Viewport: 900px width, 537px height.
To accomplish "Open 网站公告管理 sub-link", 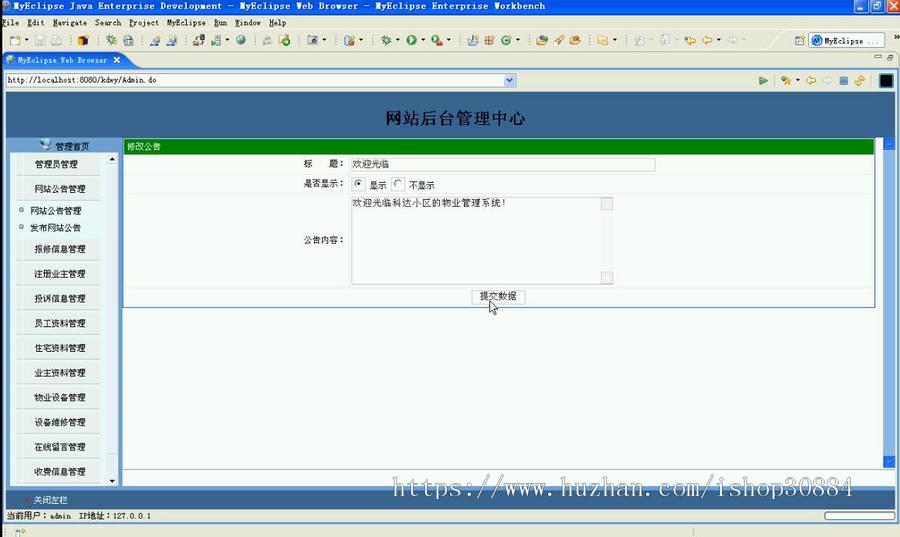I will click(55, 211).
